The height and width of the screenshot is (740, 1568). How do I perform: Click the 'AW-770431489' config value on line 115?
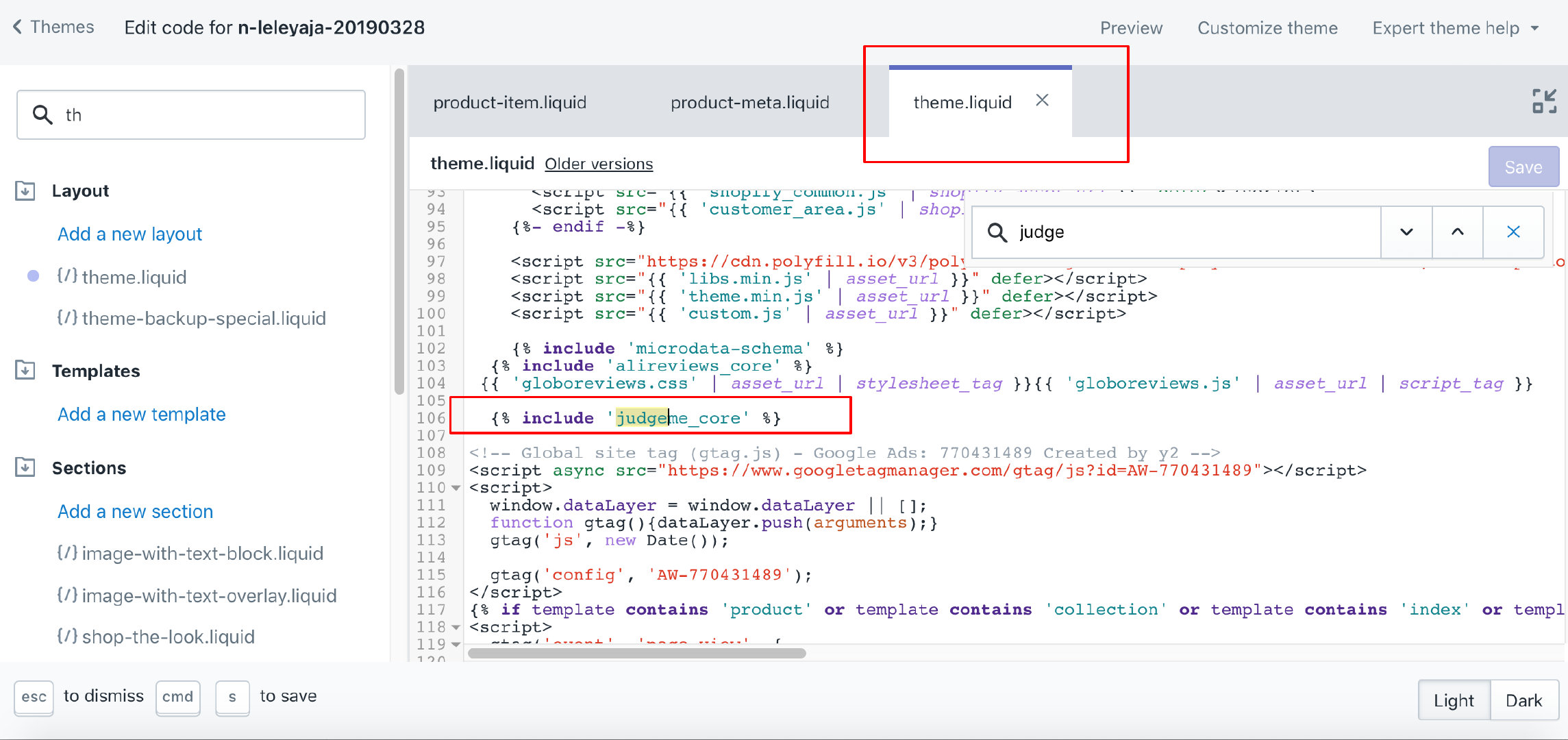point(719,575)
